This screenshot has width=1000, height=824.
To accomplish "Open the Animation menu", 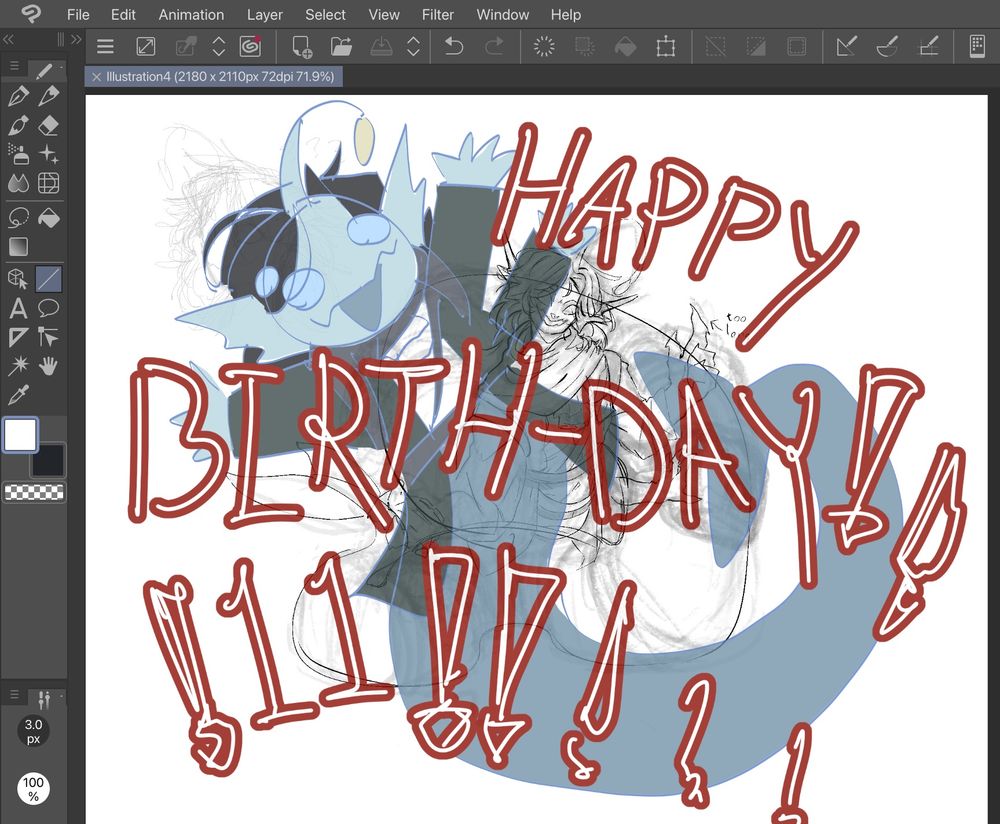I will [191, 15].
